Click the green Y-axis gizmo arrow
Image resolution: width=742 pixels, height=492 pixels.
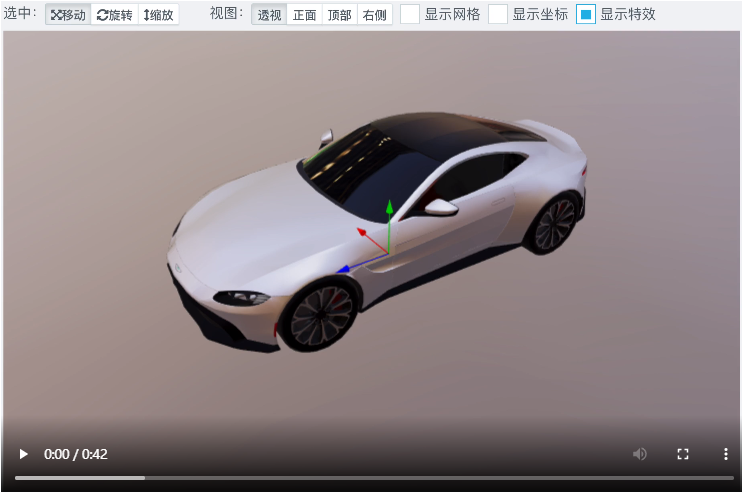click(x=389, y=207)
